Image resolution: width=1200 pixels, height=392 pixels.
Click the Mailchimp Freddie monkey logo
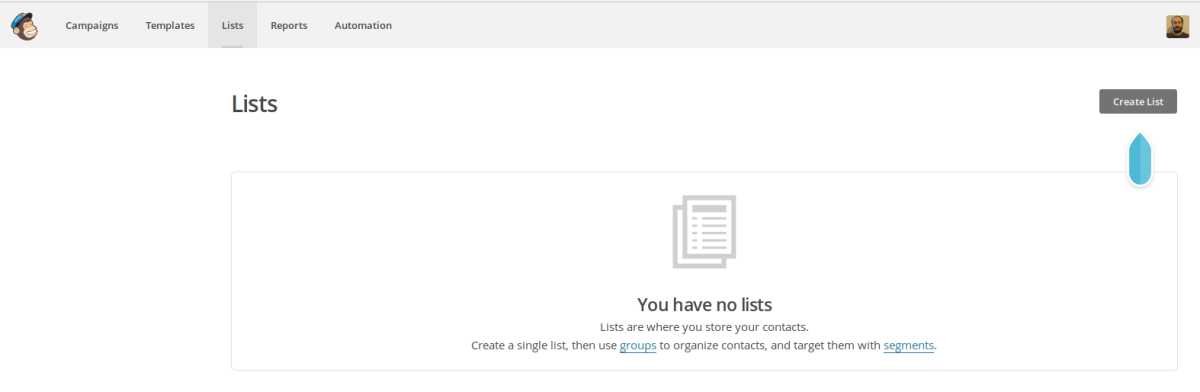pos(25,25)
